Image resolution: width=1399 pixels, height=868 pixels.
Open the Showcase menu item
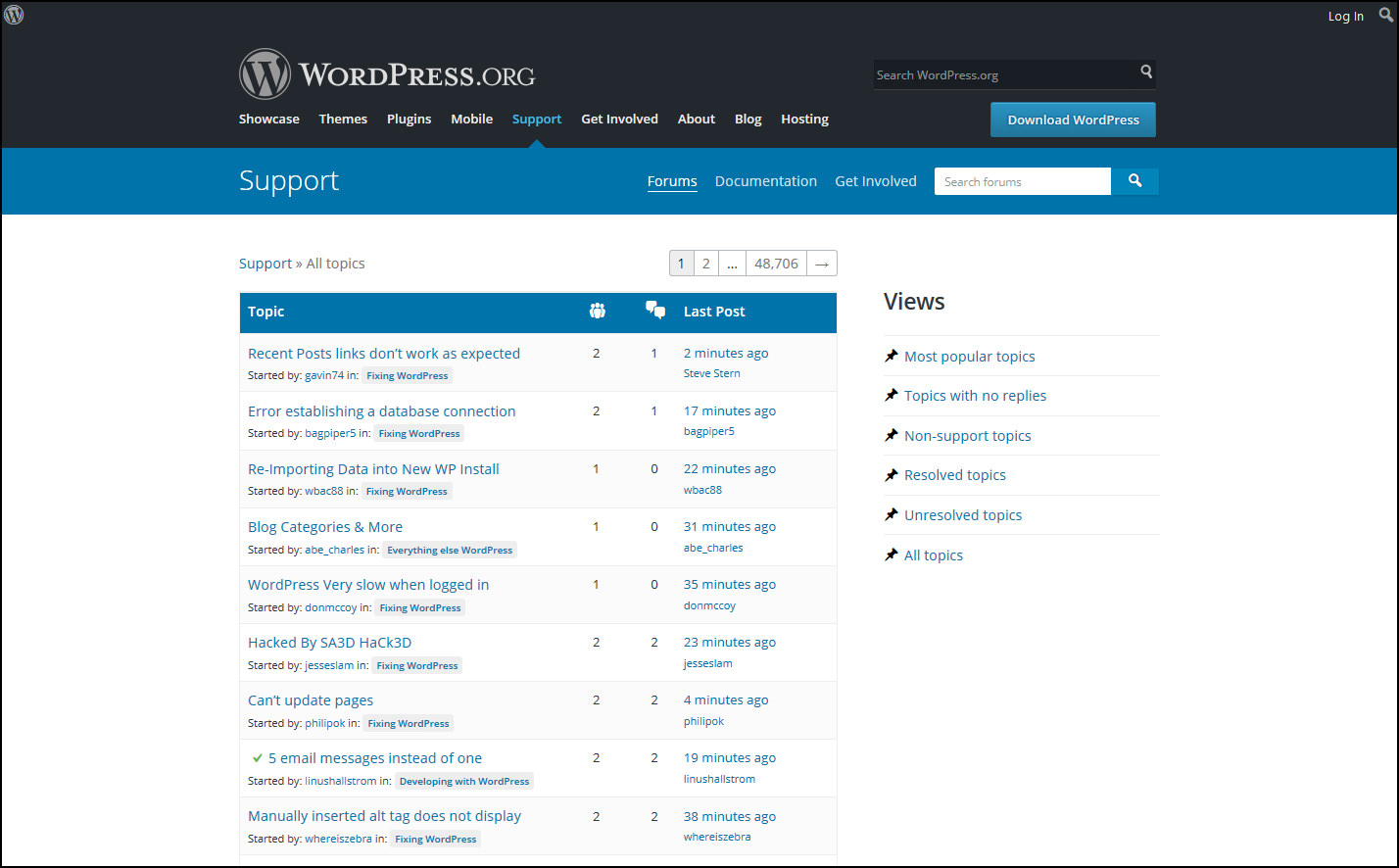coord(269,120)
